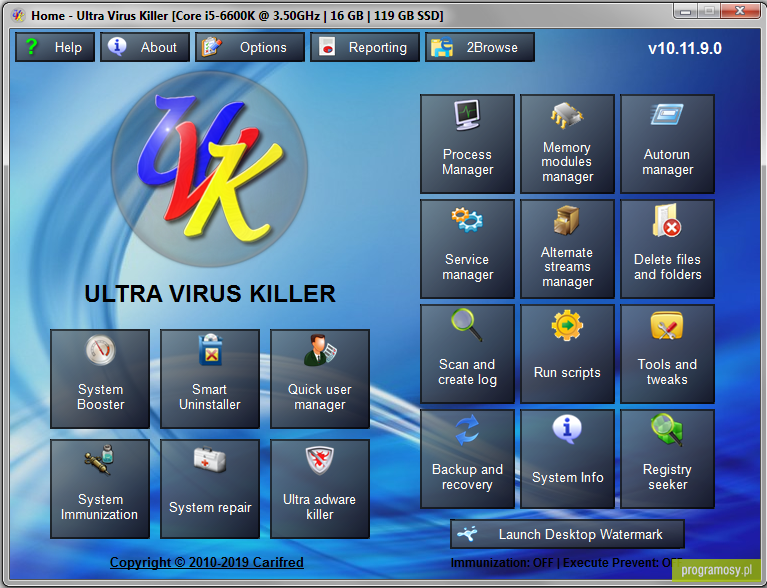Launch Registry seeker icon

tap(667, 430)
